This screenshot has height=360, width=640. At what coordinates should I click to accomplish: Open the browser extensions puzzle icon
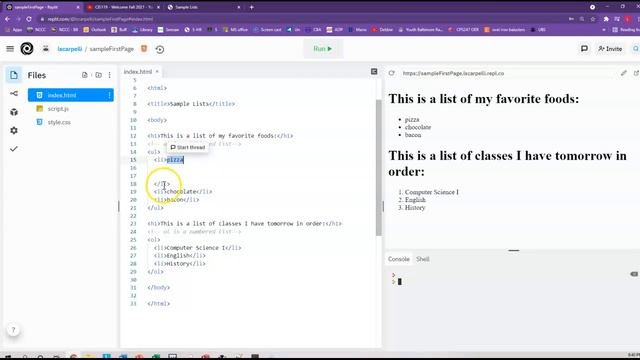click(606, 19)
